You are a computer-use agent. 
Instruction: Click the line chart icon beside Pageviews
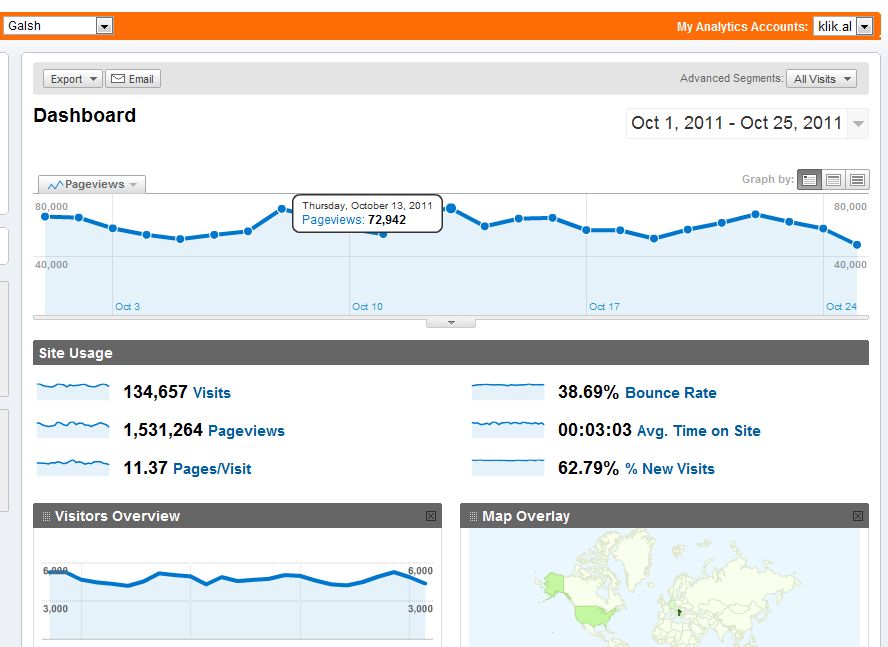coord(55,185)
